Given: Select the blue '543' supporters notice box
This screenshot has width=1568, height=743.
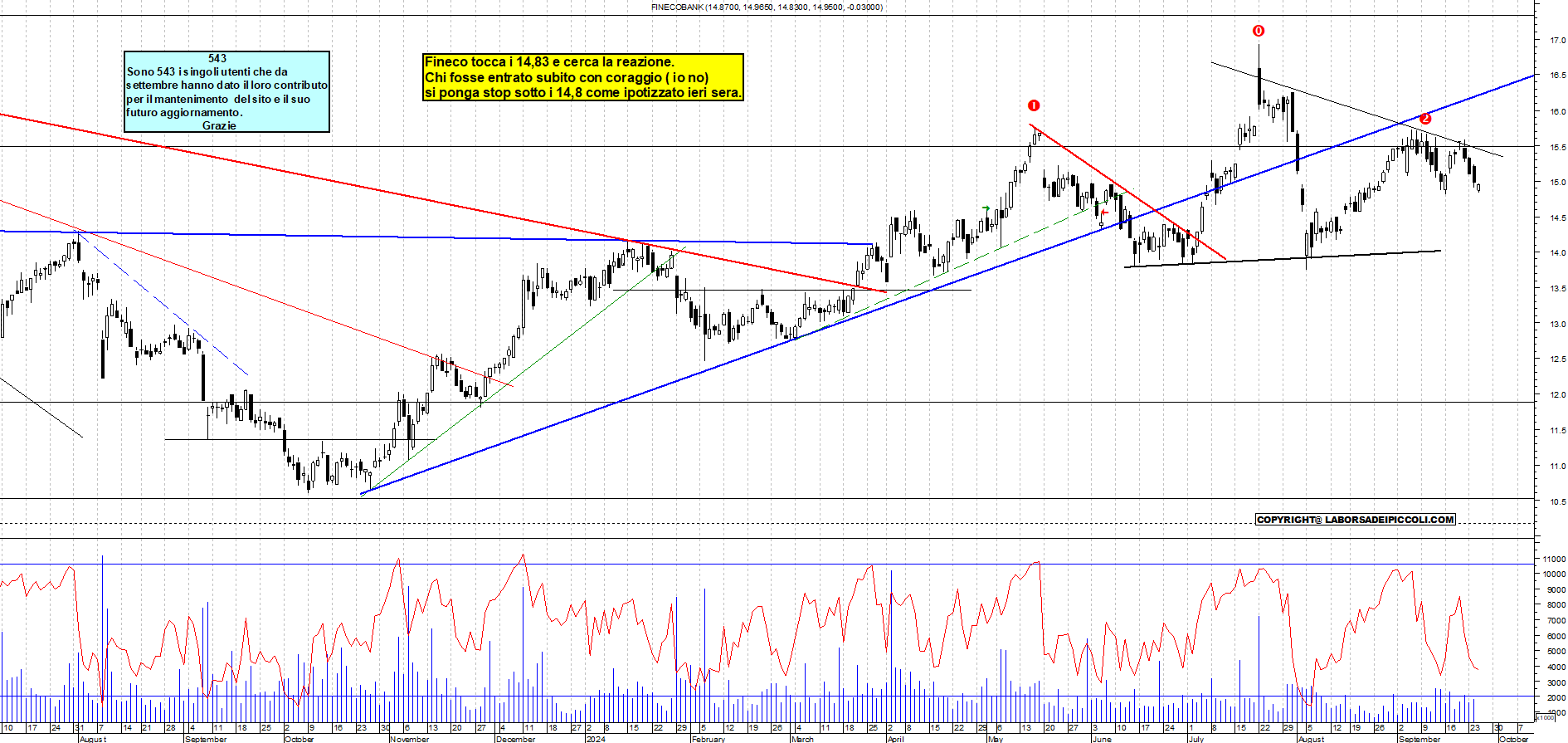Looking at the screenshot, I should [x=226, y=91].
